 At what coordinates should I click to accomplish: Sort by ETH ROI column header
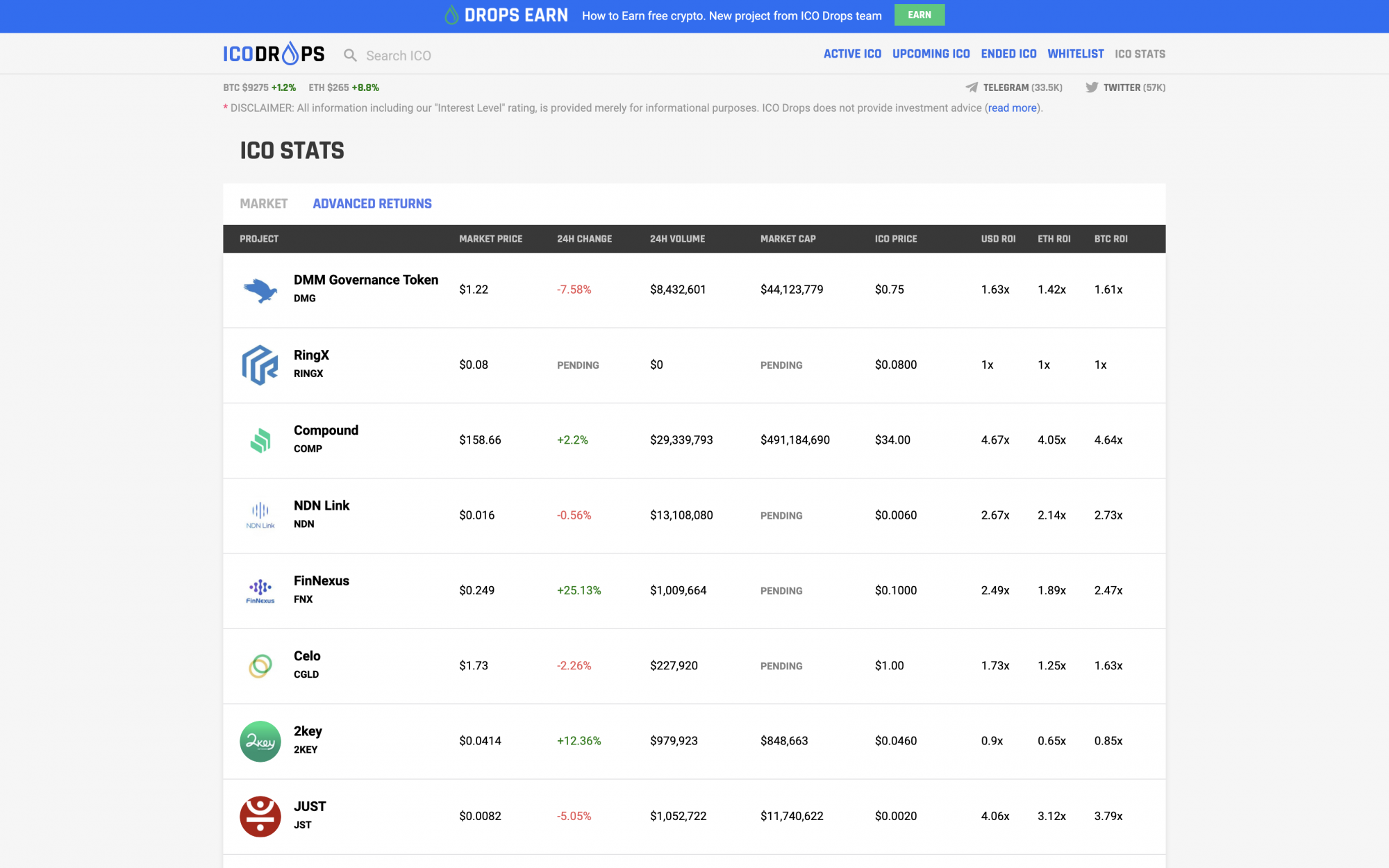pyautogui.click(x=1054, y=239)
